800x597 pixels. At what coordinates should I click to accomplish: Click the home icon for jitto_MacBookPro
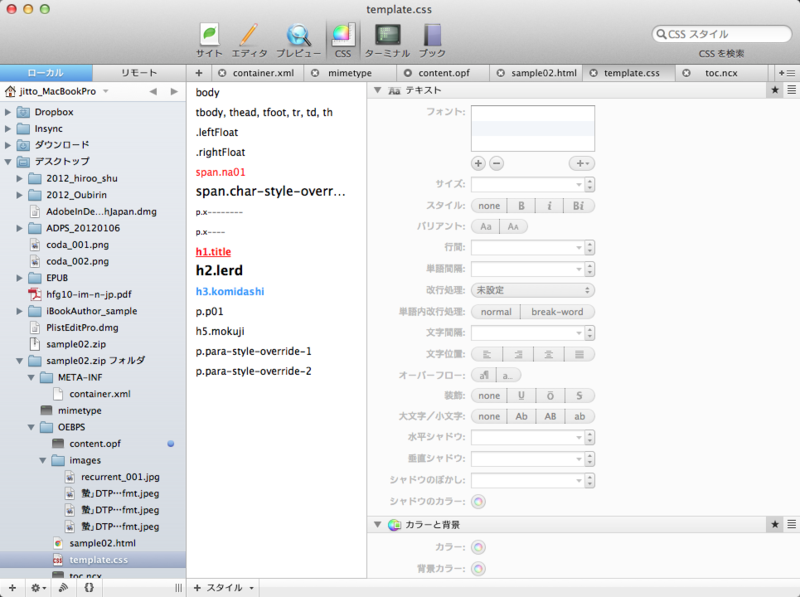10,91
